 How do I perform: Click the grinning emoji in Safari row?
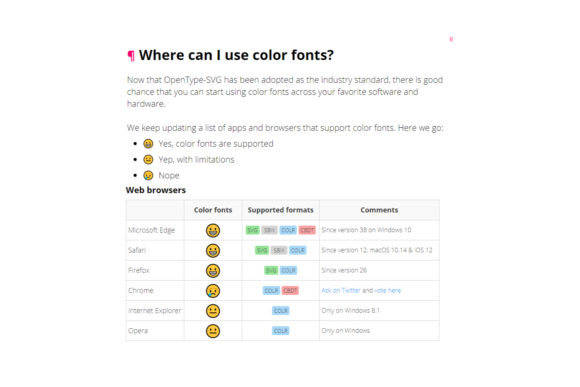coord(213,250)
